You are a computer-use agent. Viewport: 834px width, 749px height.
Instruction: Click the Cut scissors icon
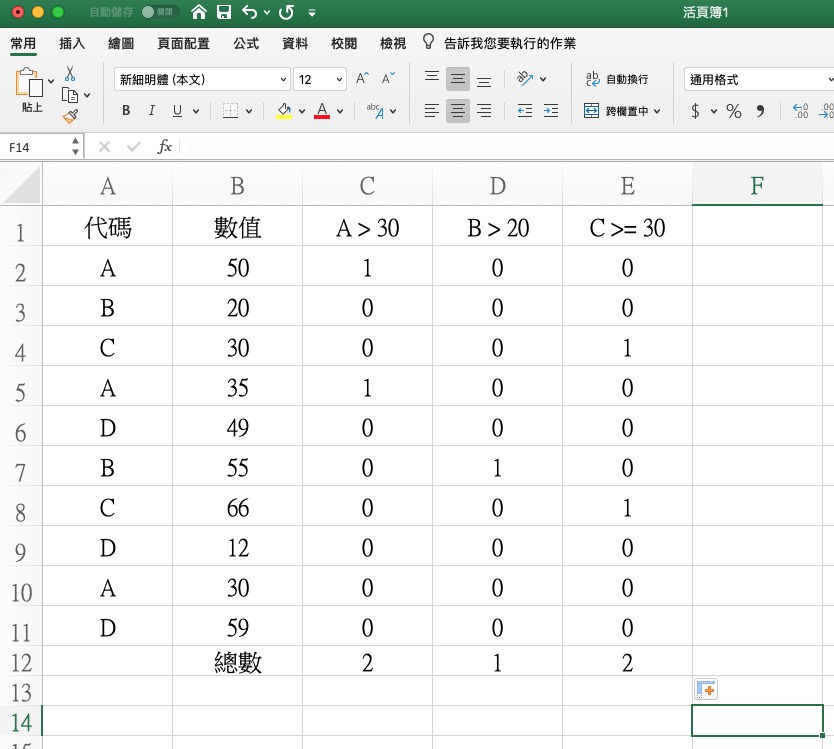pos(70,74)
